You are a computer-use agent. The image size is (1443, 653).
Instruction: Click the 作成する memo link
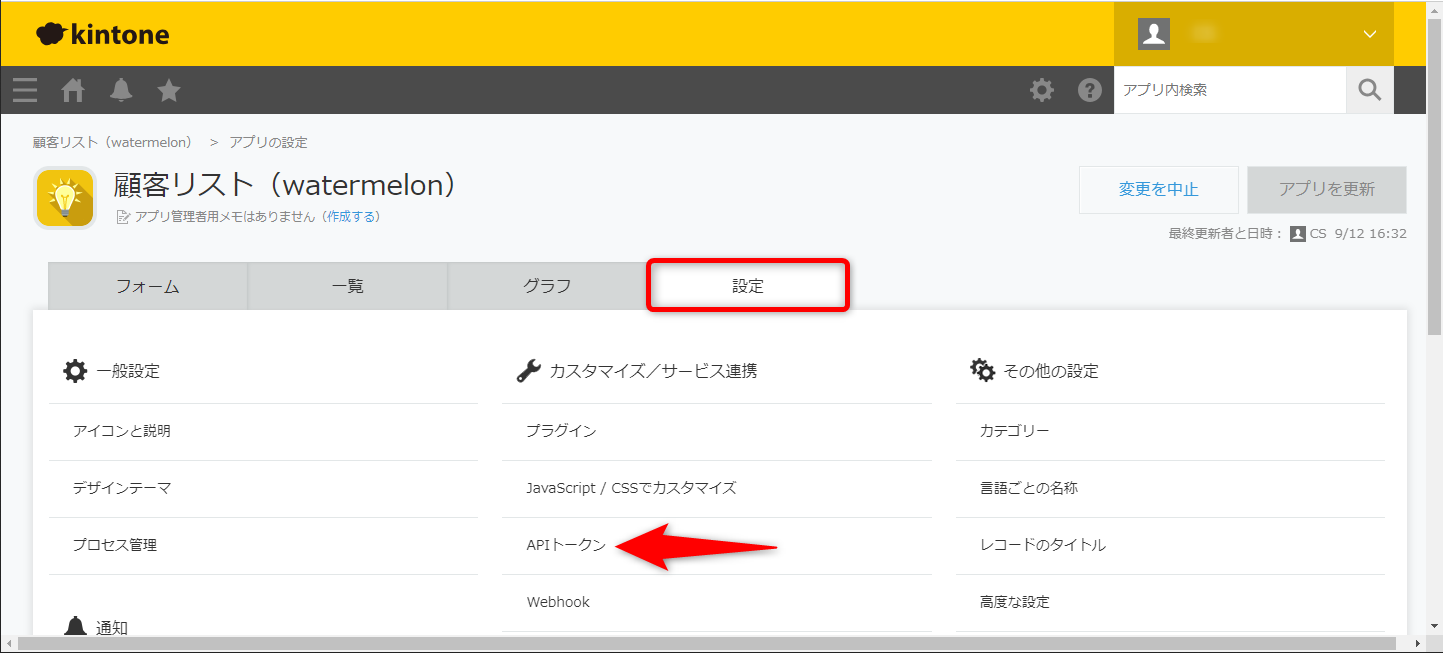[351, 216]
